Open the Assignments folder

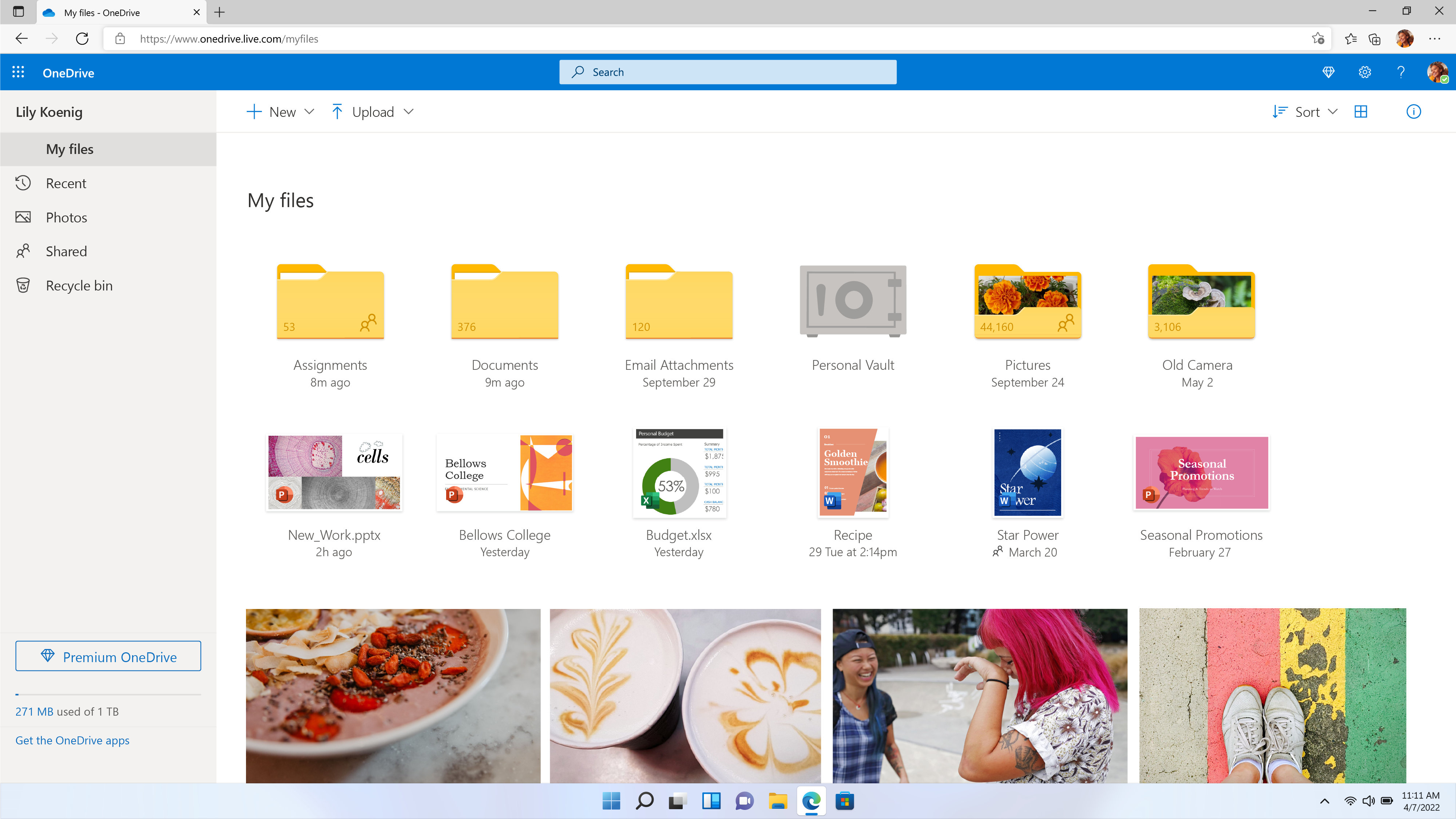pos(330,300)
